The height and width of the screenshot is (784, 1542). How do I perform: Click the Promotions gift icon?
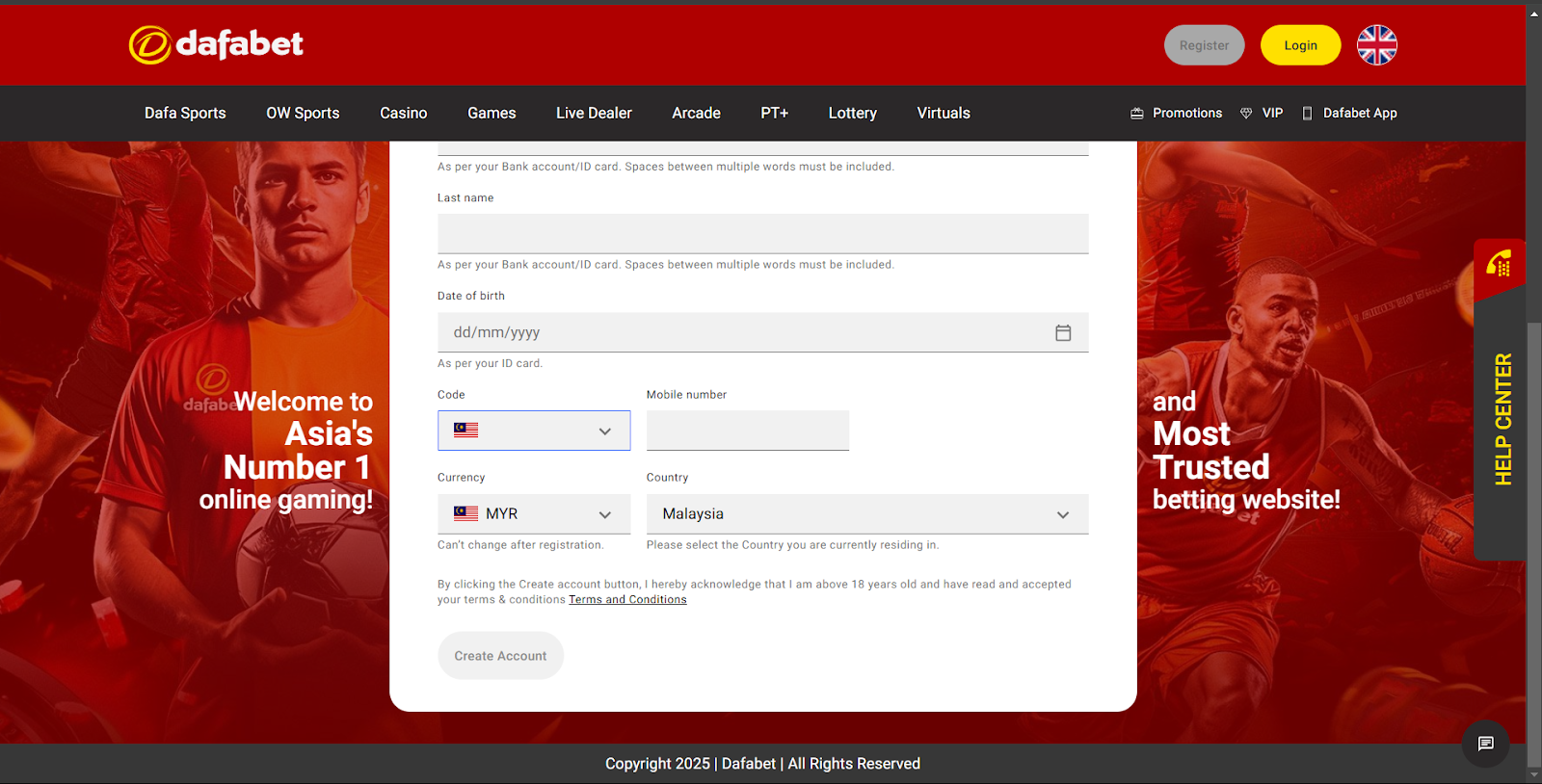point(1137,114)
